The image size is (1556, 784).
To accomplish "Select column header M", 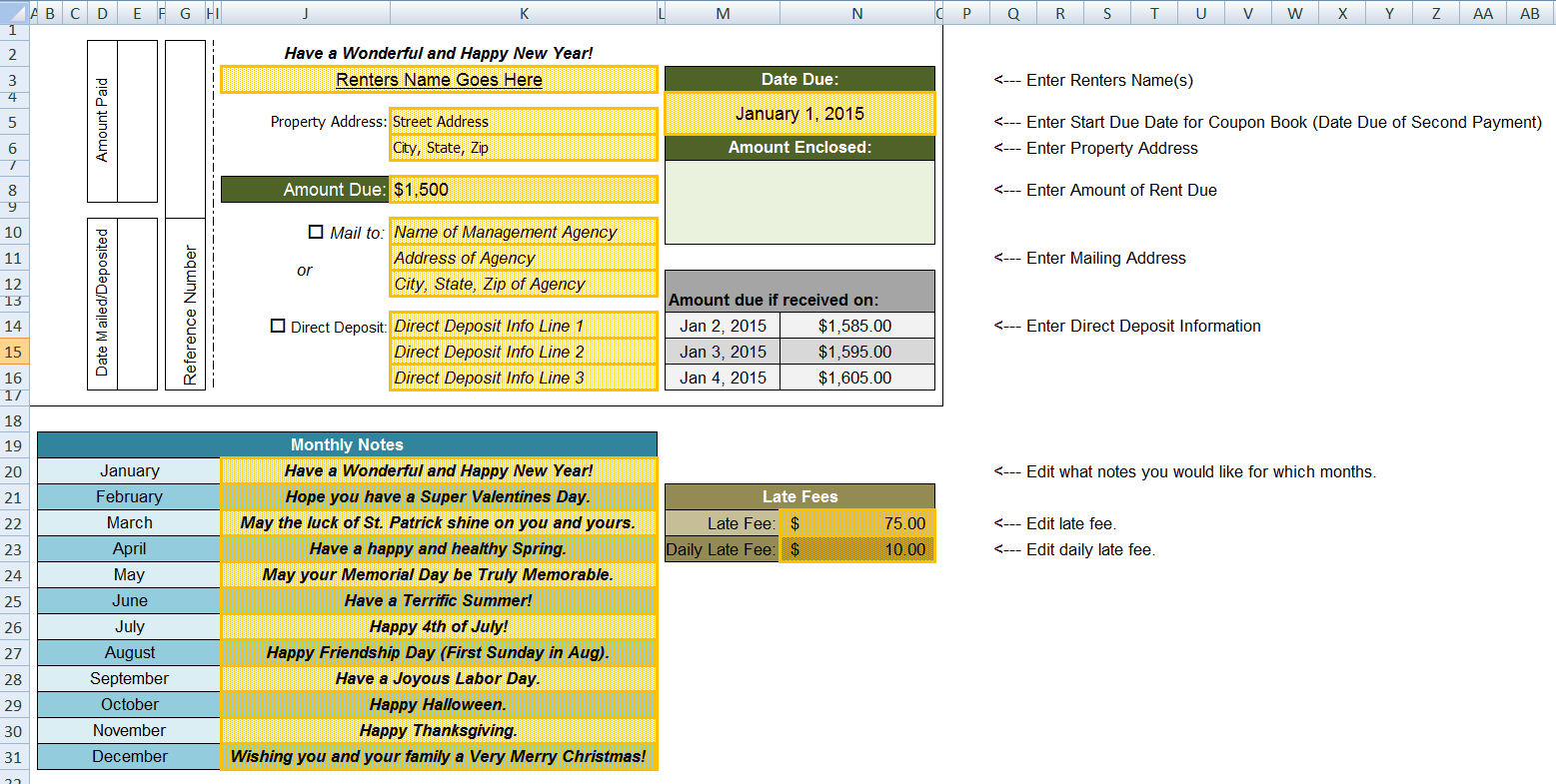I will tap(723, 13).
